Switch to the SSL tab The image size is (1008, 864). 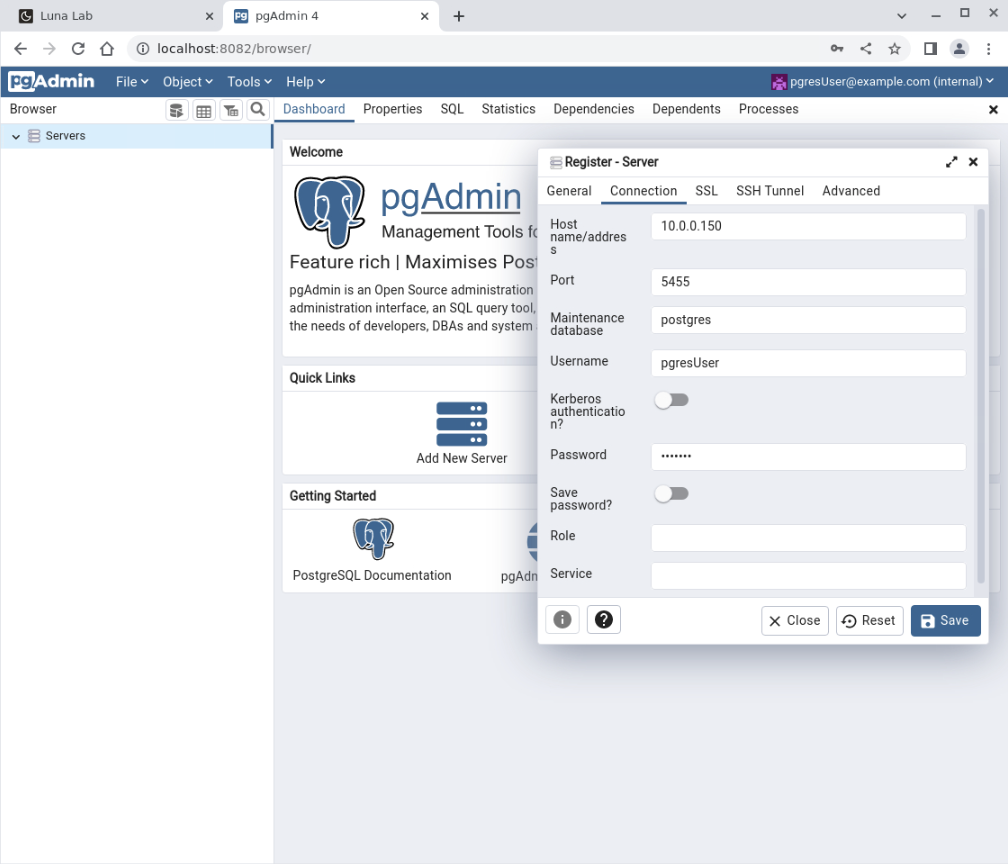coord(706,191)
